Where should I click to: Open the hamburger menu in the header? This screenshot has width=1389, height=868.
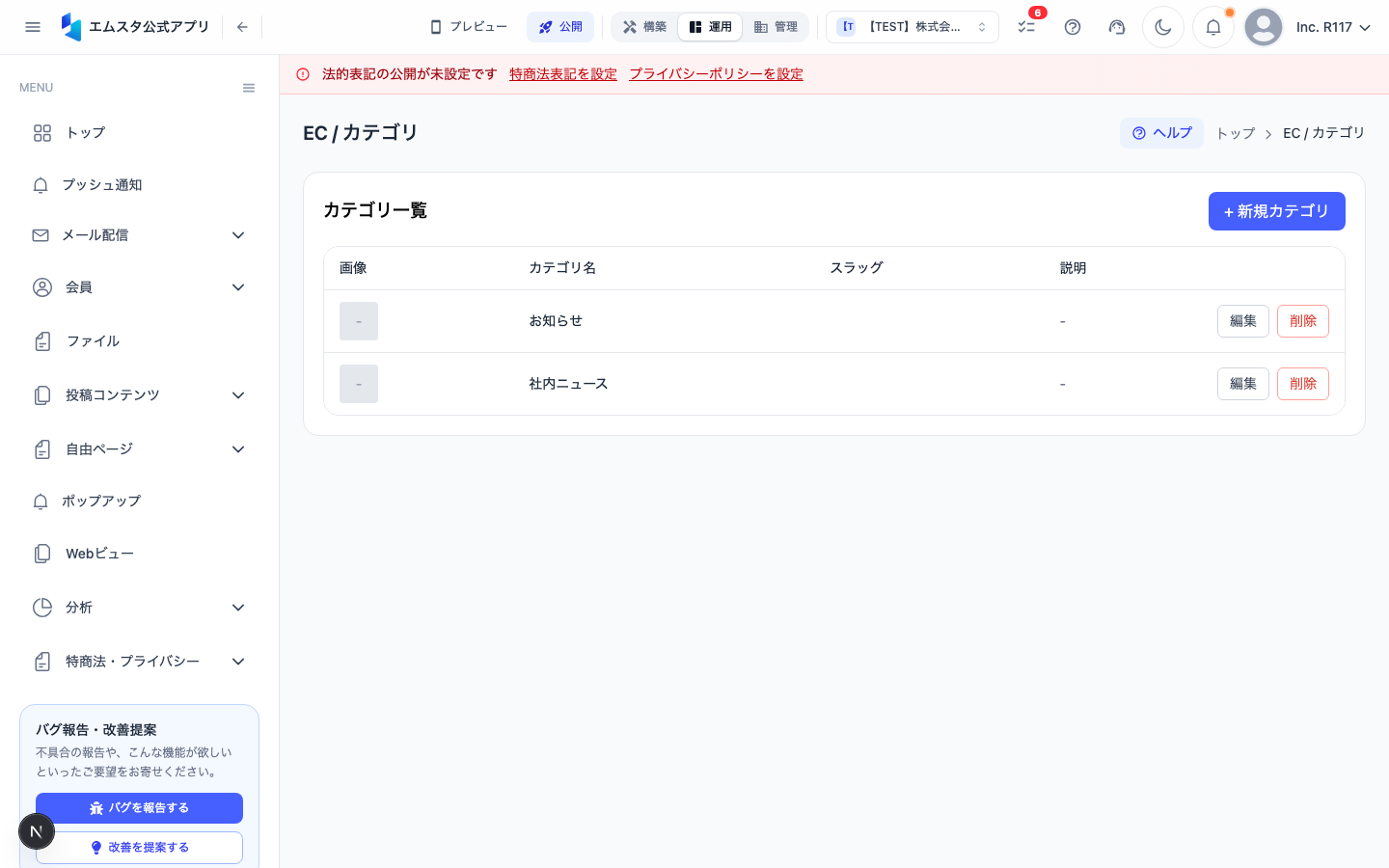[33, 27]
